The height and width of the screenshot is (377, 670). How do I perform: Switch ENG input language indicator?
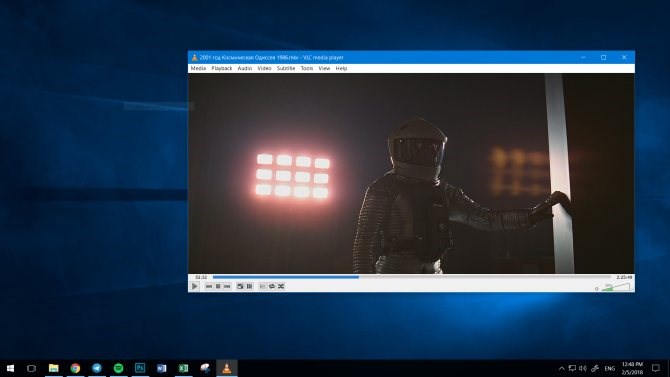pyautogui.click(x=610, y=368)
